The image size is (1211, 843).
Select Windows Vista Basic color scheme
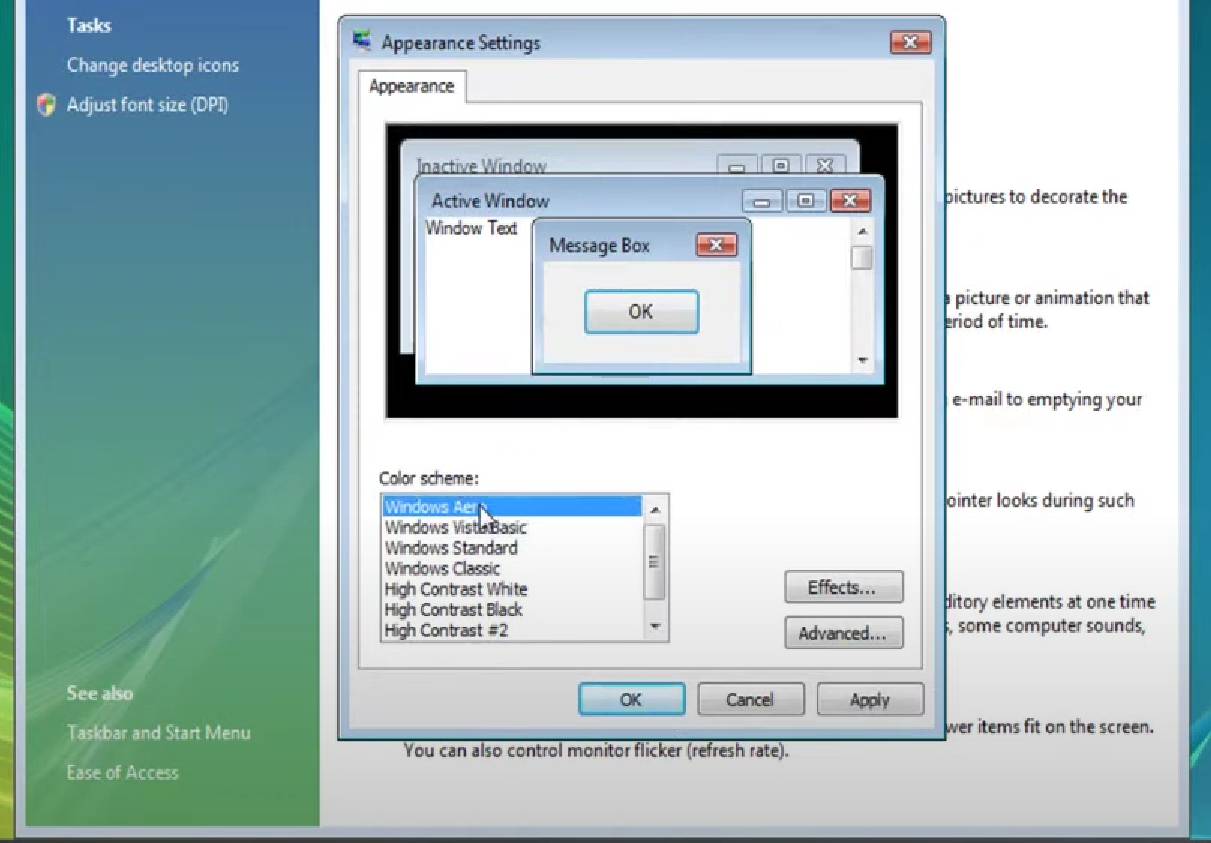coord(512,528)
